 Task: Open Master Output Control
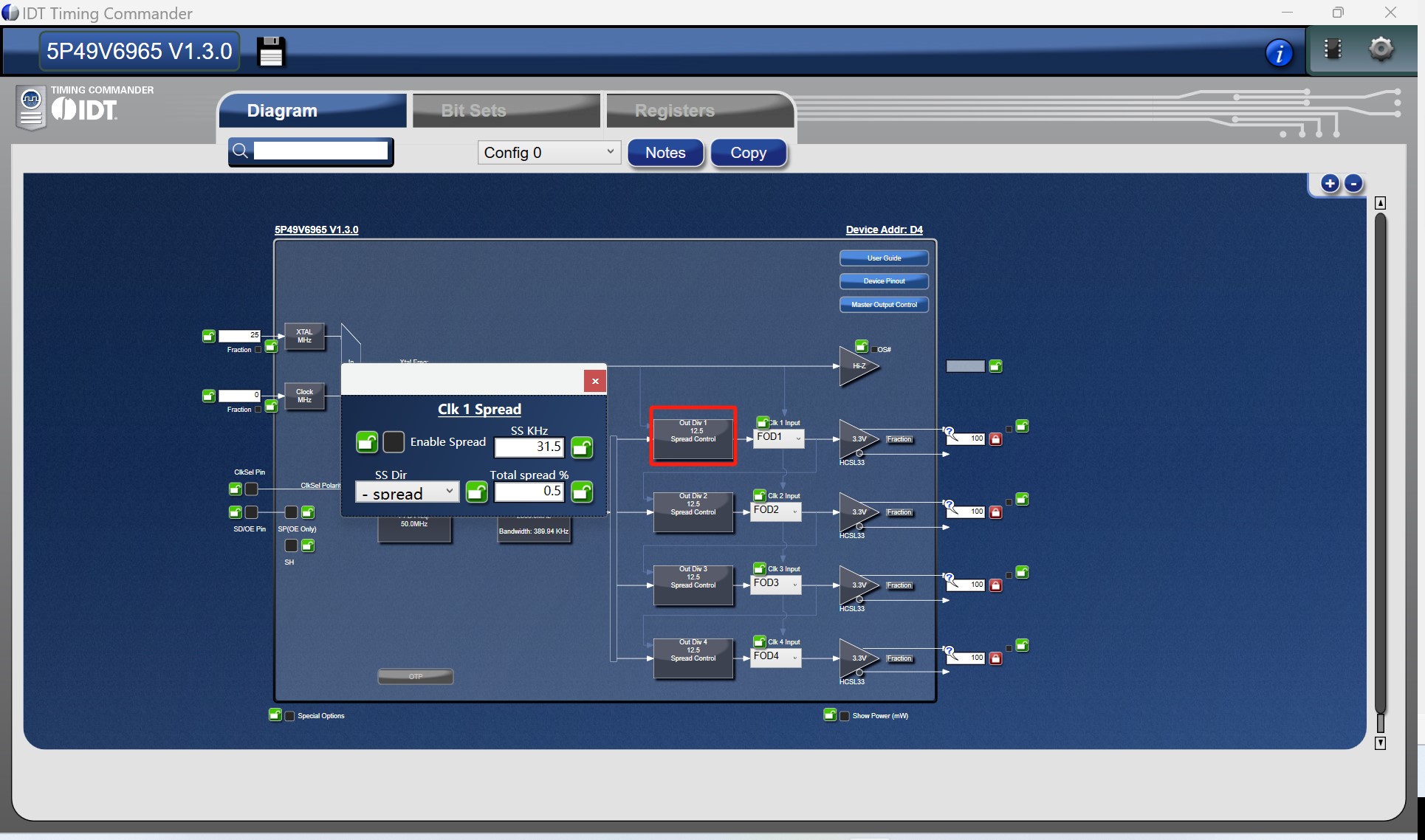pos(884,305)
